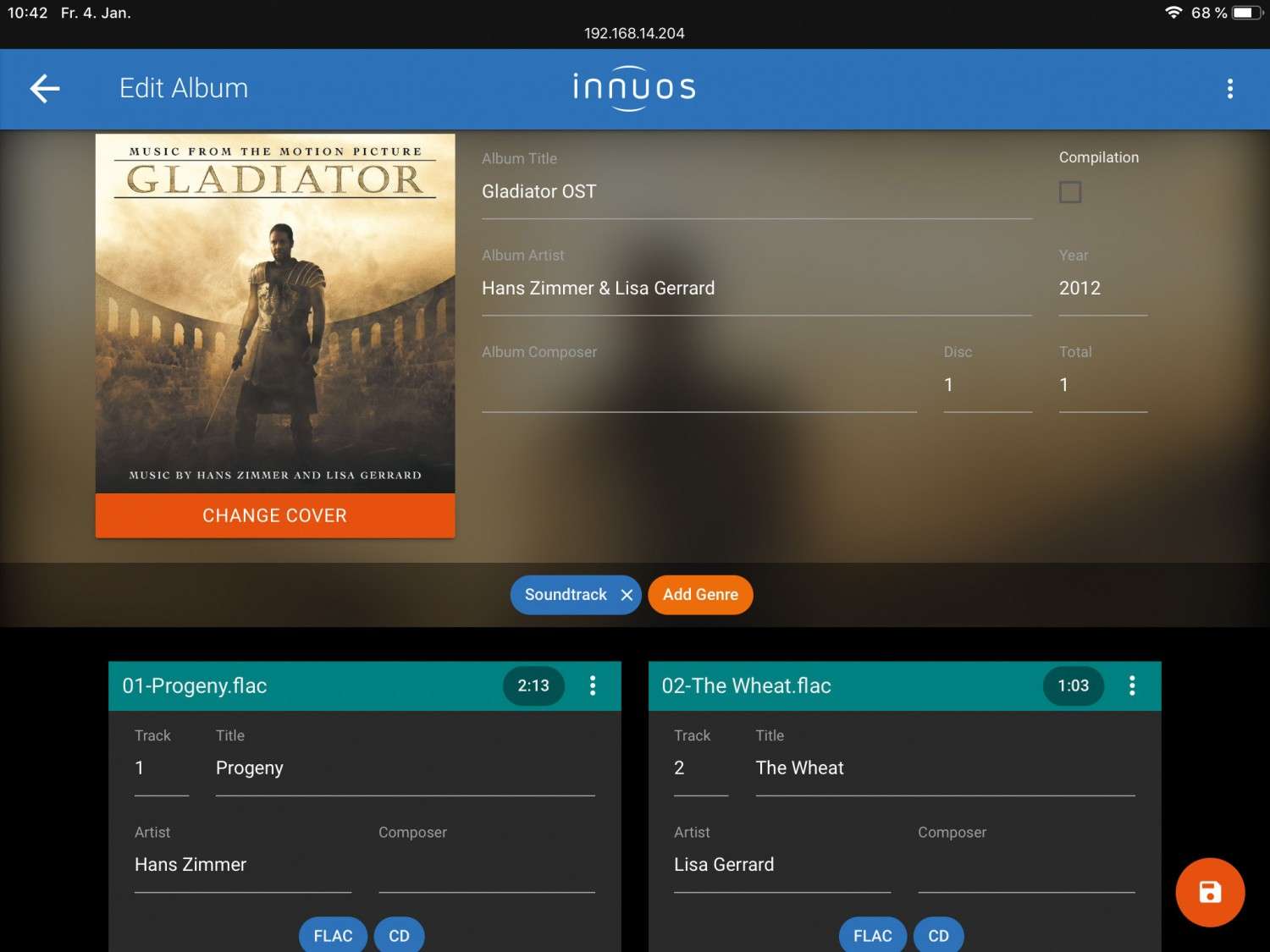Click the Gladiator album cover image

pos(275,313)
